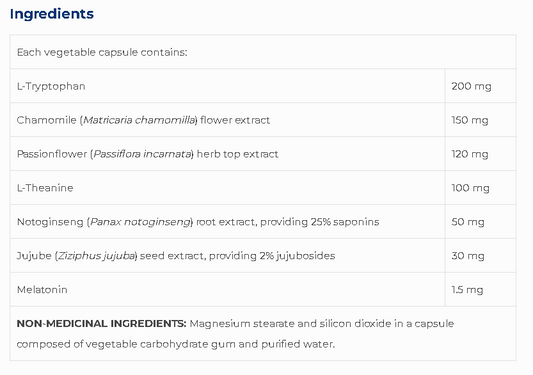The image size is (533, 375).
Task: Click the 1.5 mg melatonin amount
Action: pyautogui.click(x=467, y=290)
